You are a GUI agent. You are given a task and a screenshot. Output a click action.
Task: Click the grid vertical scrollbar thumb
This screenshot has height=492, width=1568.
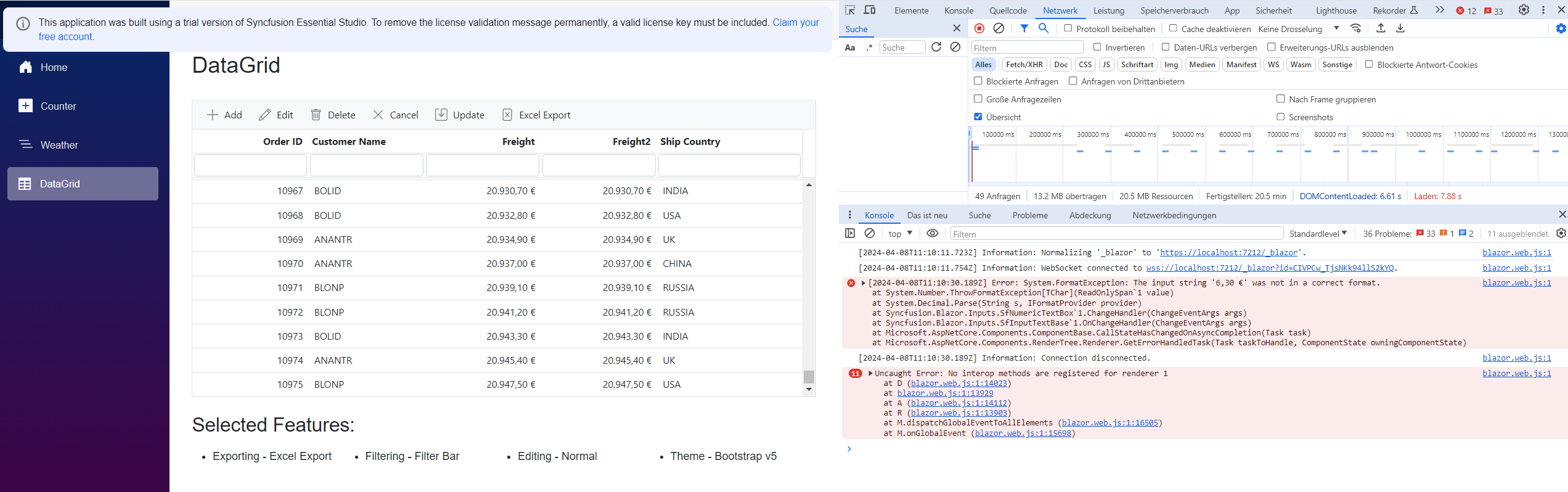pyautogui.click(x=809, y=376)
